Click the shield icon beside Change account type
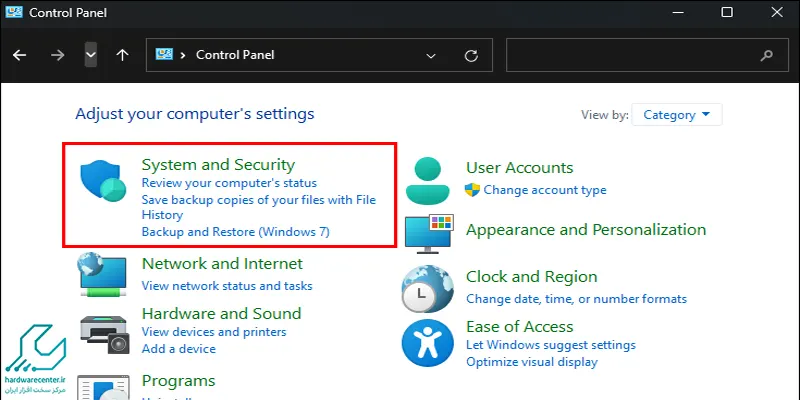The width and height of the screenshot is (800, 400). (472, 190)
